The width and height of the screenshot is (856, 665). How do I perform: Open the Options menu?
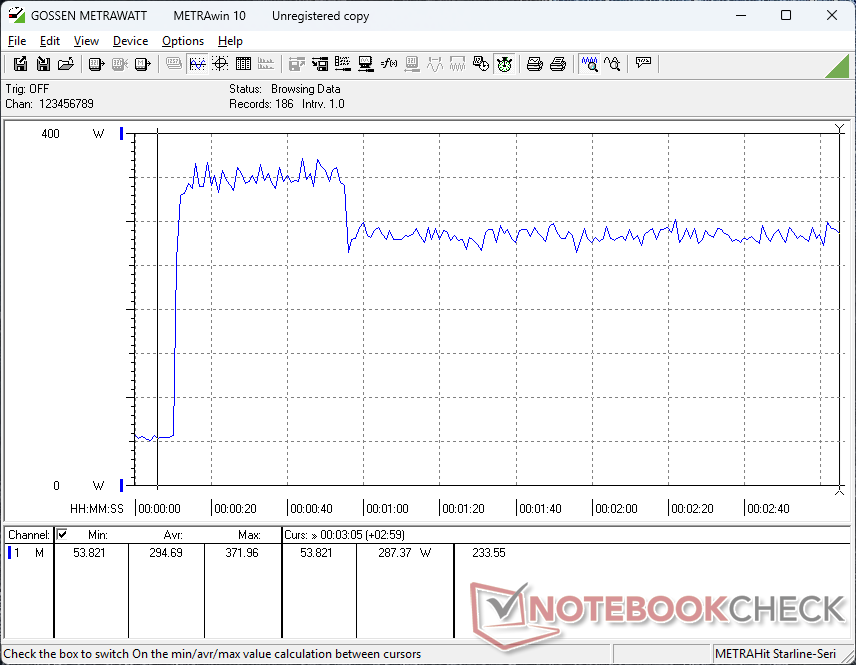(x=183, y=41)
